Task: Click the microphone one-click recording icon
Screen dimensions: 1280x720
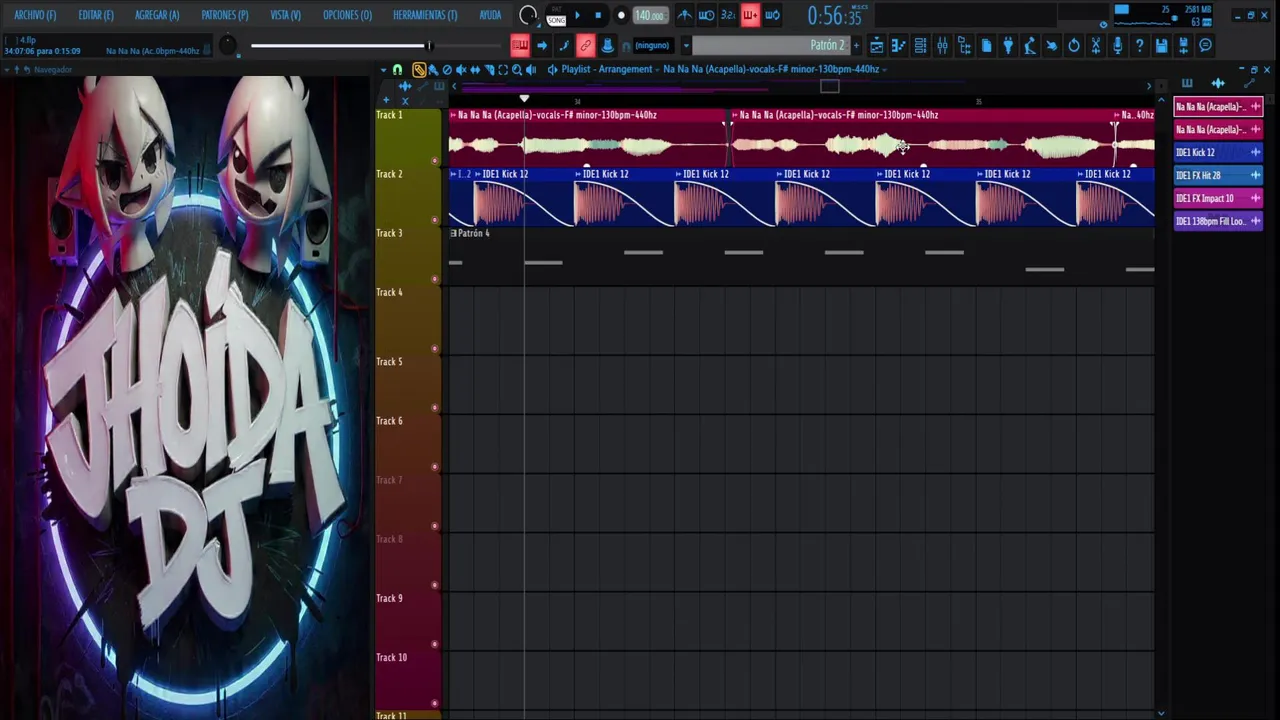Action: click(1117, 45)
